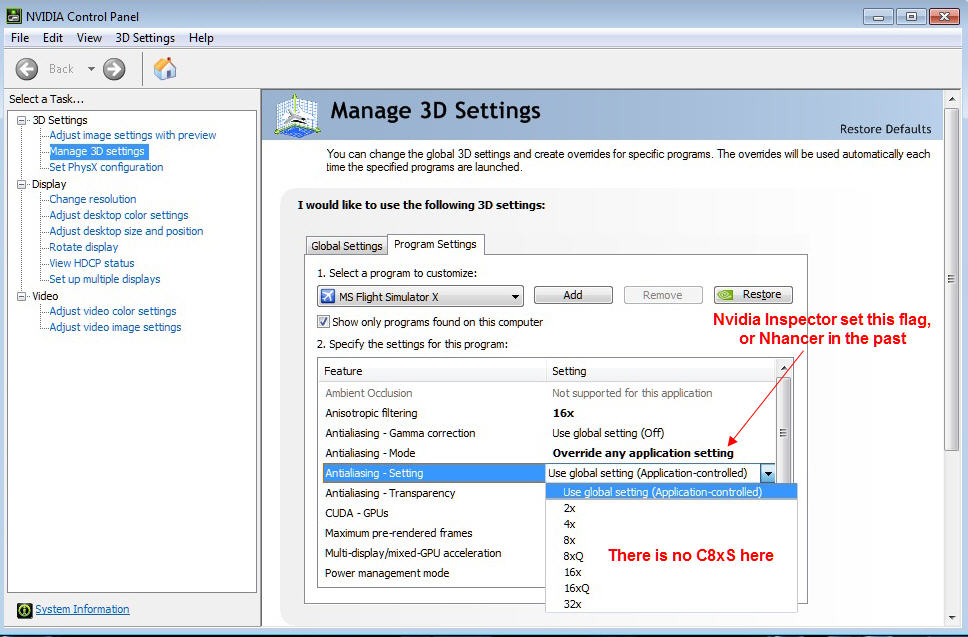Open the back history dropdown arrow
Screen dimensions: 968x637
pos(91,69)
